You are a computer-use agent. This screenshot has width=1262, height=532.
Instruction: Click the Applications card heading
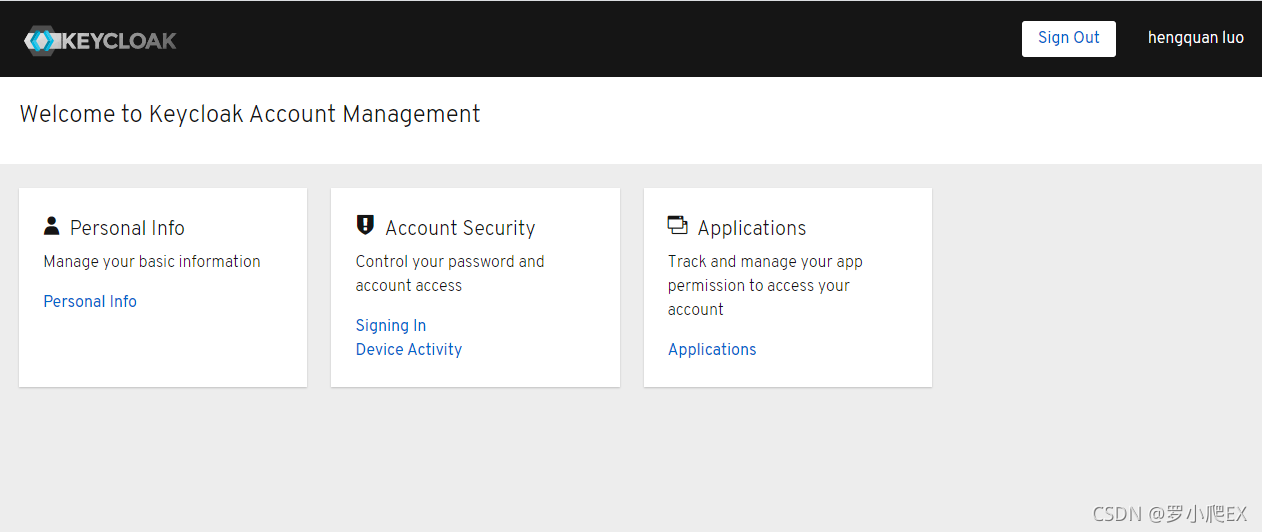(x=752, y=228)
